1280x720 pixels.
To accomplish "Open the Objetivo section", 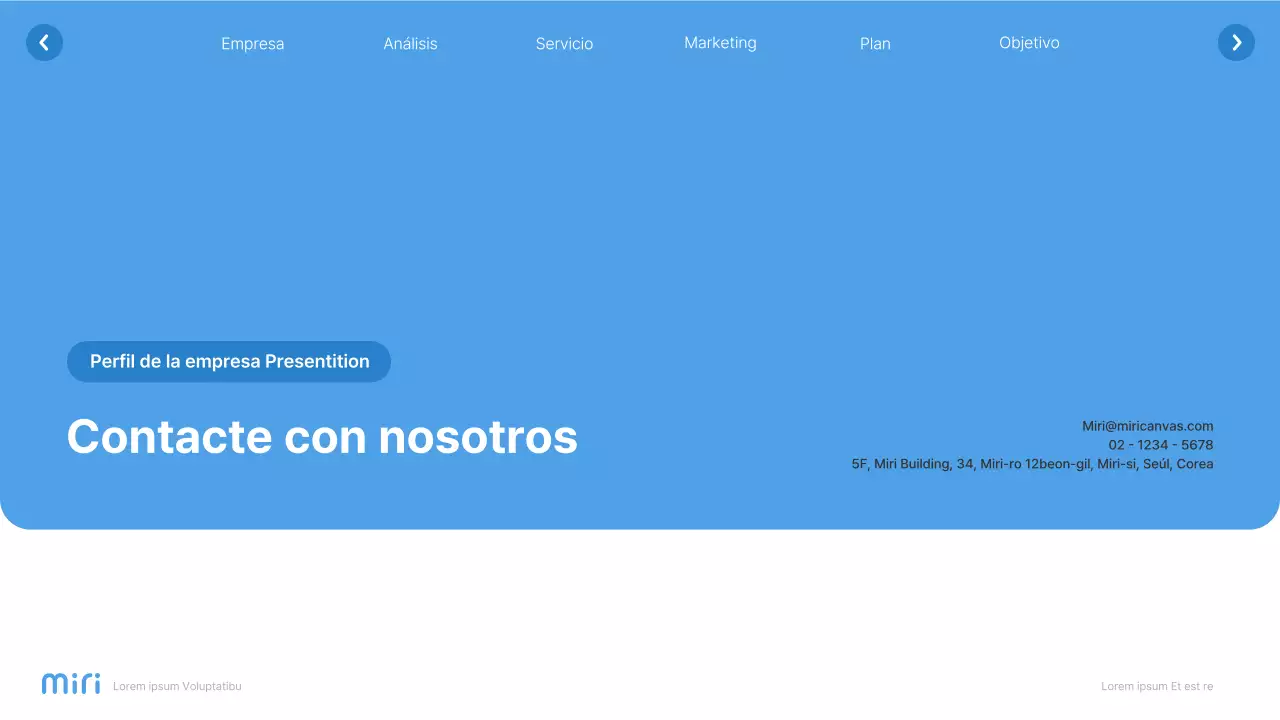I will pos(1029,42).
